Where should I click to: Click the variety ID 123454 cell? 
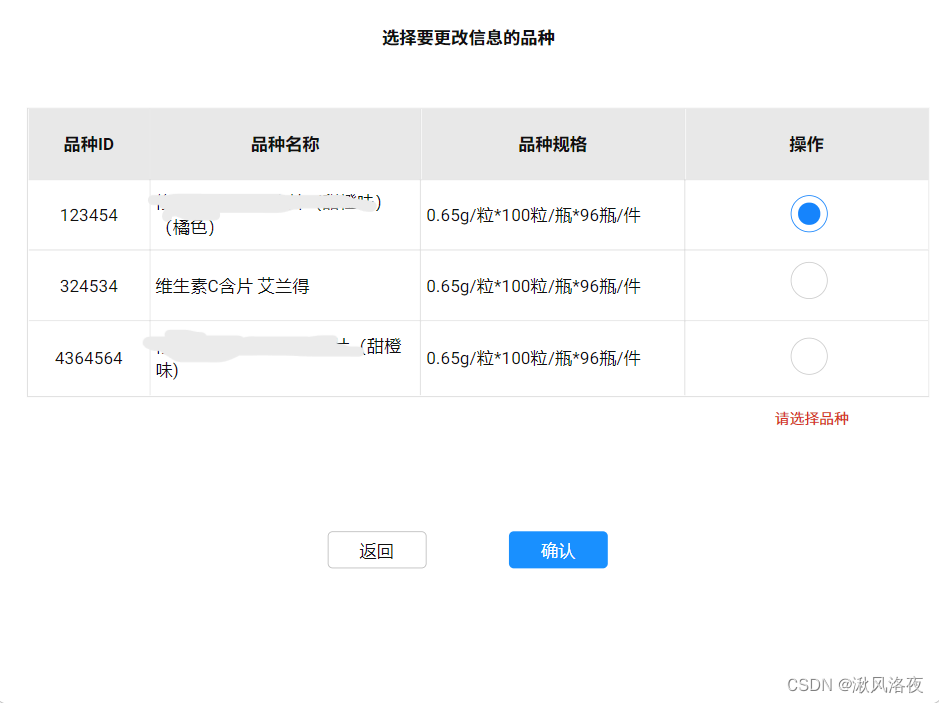87,214
